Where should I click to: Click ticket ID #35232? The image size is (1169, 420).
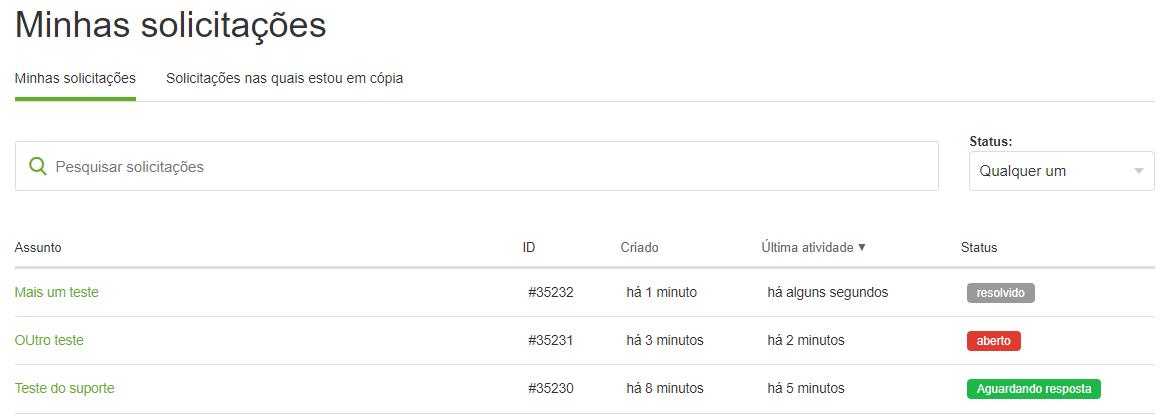pyautogui.click(x=551, y=292)
